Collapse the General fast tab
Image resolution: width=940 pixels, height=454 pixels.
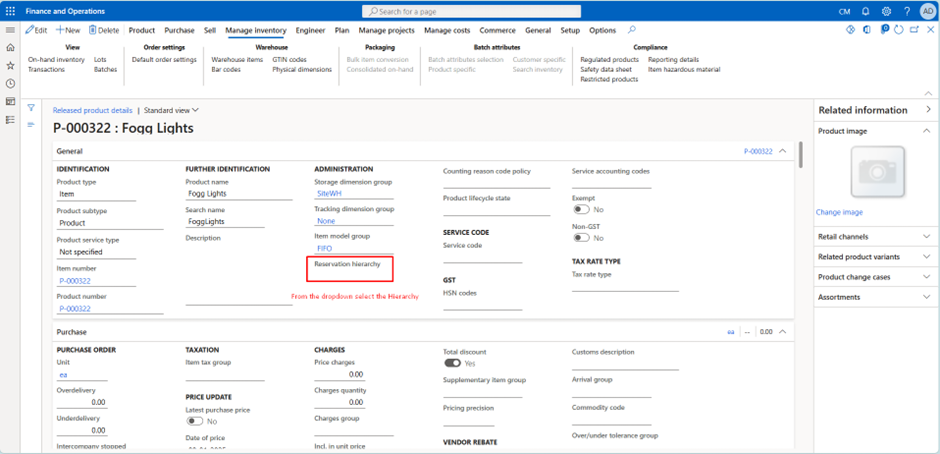point(782,151)
